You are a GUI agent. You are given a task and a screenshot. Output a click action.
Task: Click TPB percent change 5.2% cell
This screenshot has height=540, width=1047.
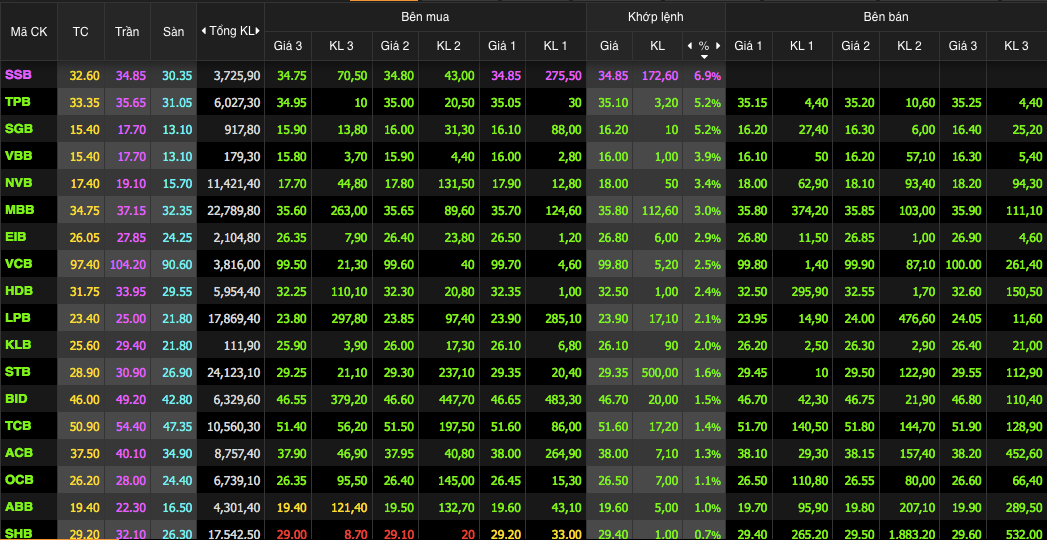pyautogui.click(x=706, y=102)
